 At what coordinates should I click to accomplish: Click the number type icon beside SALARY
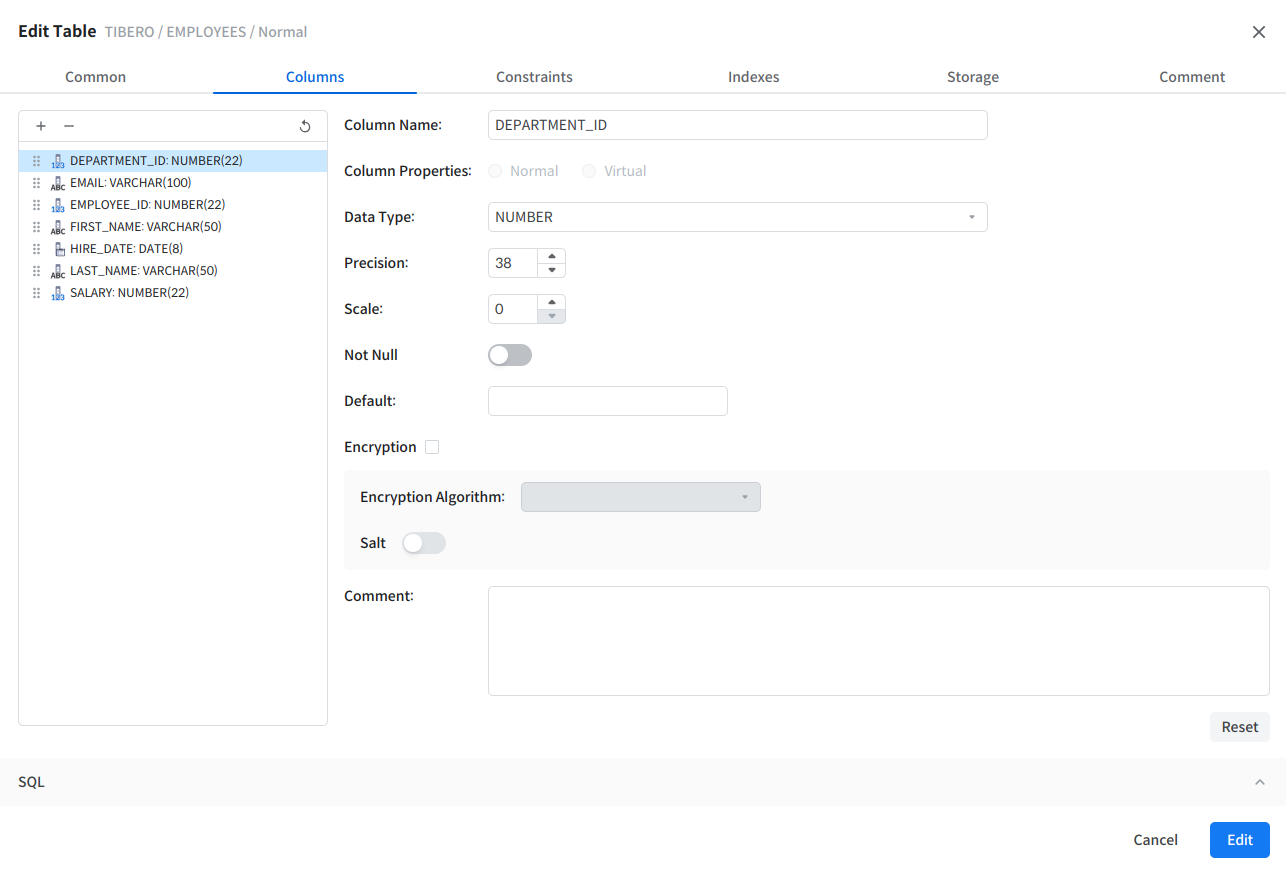click(58, 293)
